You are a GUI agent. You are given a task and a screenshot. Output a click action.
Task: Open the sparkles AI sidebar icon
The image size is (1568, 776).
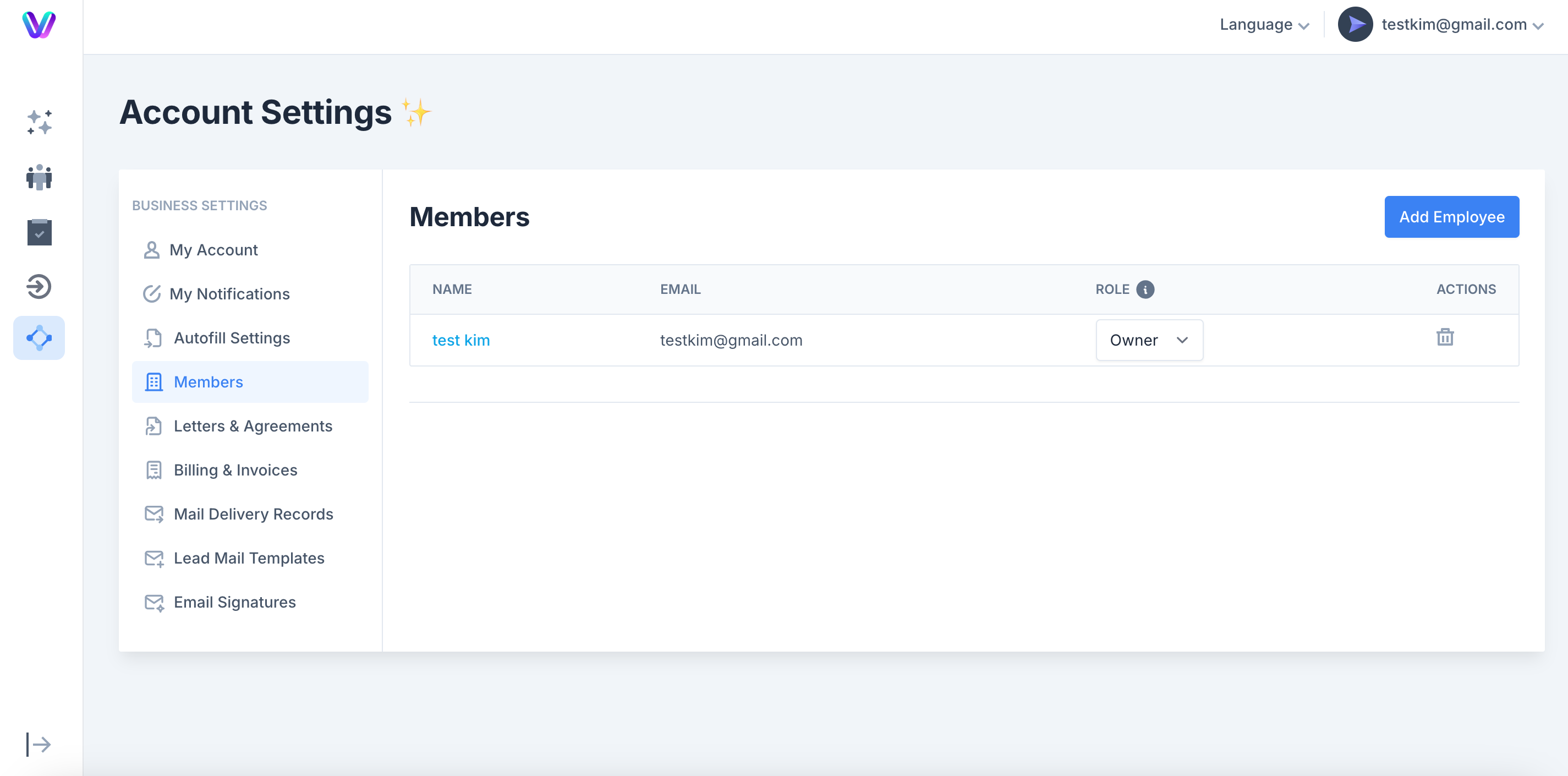tap(39, 122)
